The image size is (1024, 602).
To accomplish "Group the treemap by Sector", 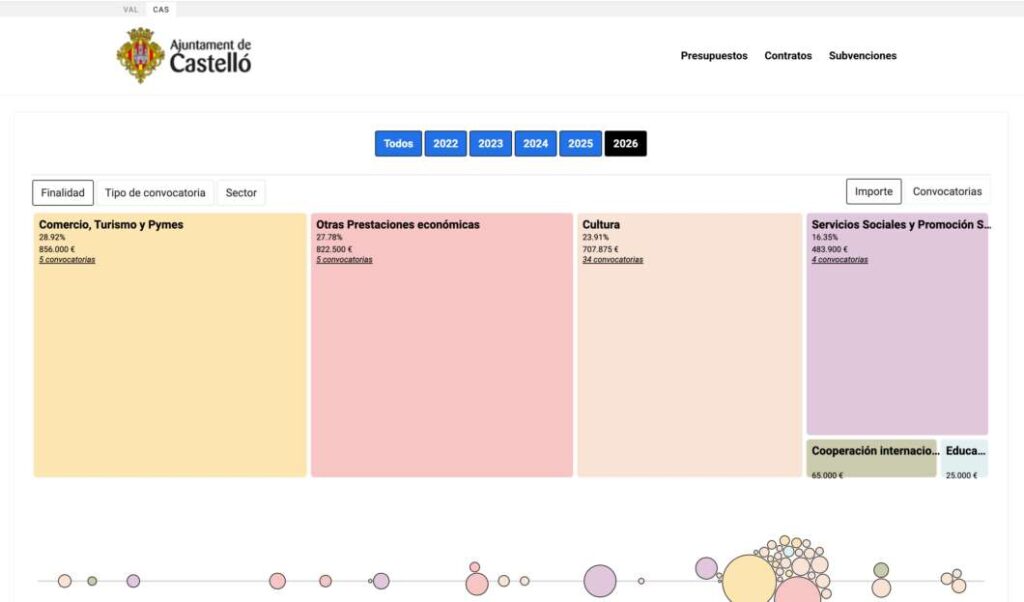I will 241,193.
